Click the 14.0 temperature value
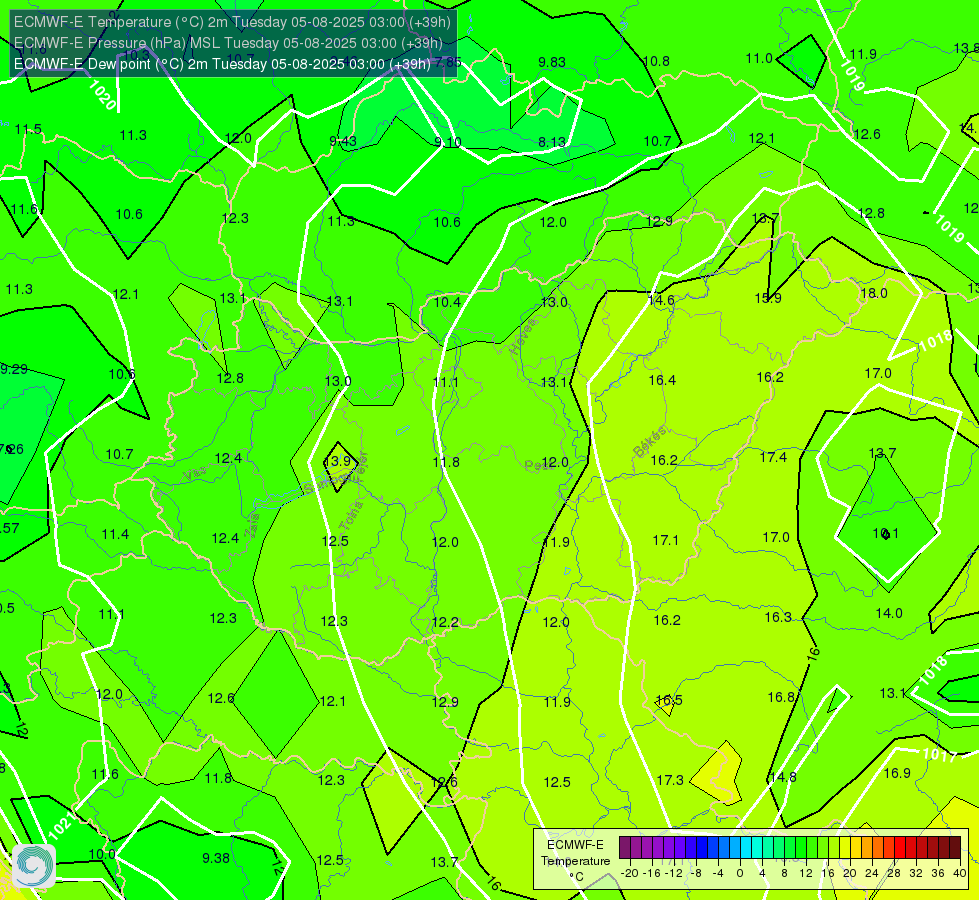Screen dimensions: 979x900 click(888, 613)
